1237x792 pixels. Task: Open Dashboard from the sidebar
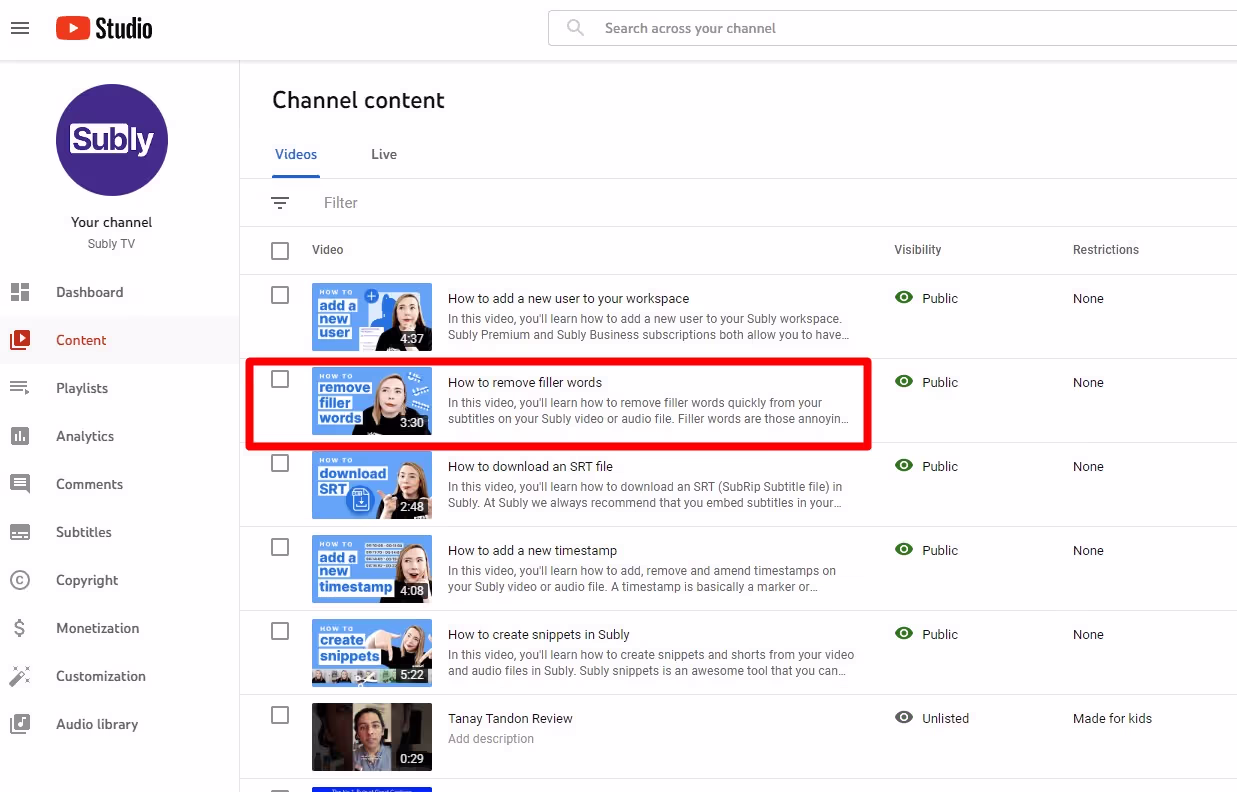(90, 292)
